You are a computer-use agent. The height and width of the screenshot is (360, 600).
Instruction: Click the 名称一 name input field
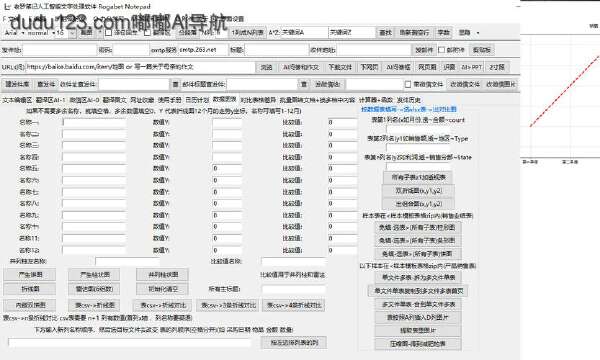(x=94, y=122)
